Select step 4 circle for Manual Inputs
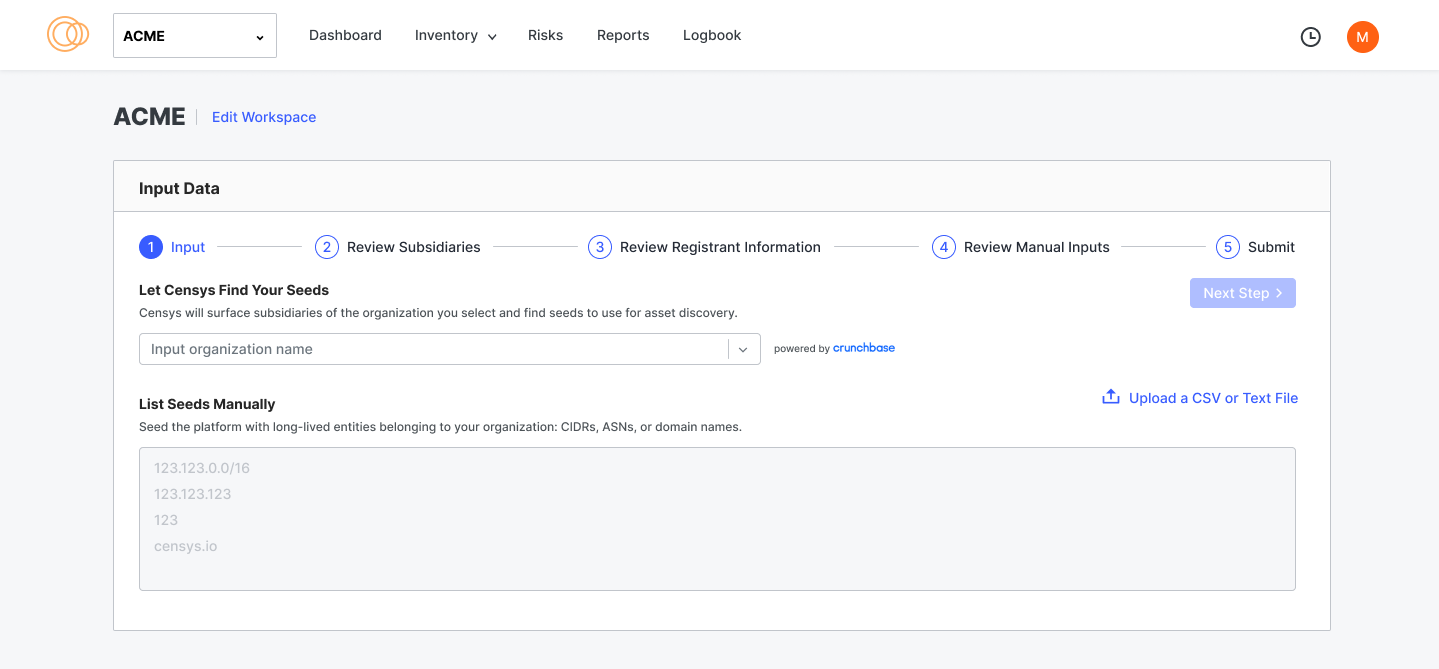This screenshot has width=1439, height=669. [x=943, y=247]
